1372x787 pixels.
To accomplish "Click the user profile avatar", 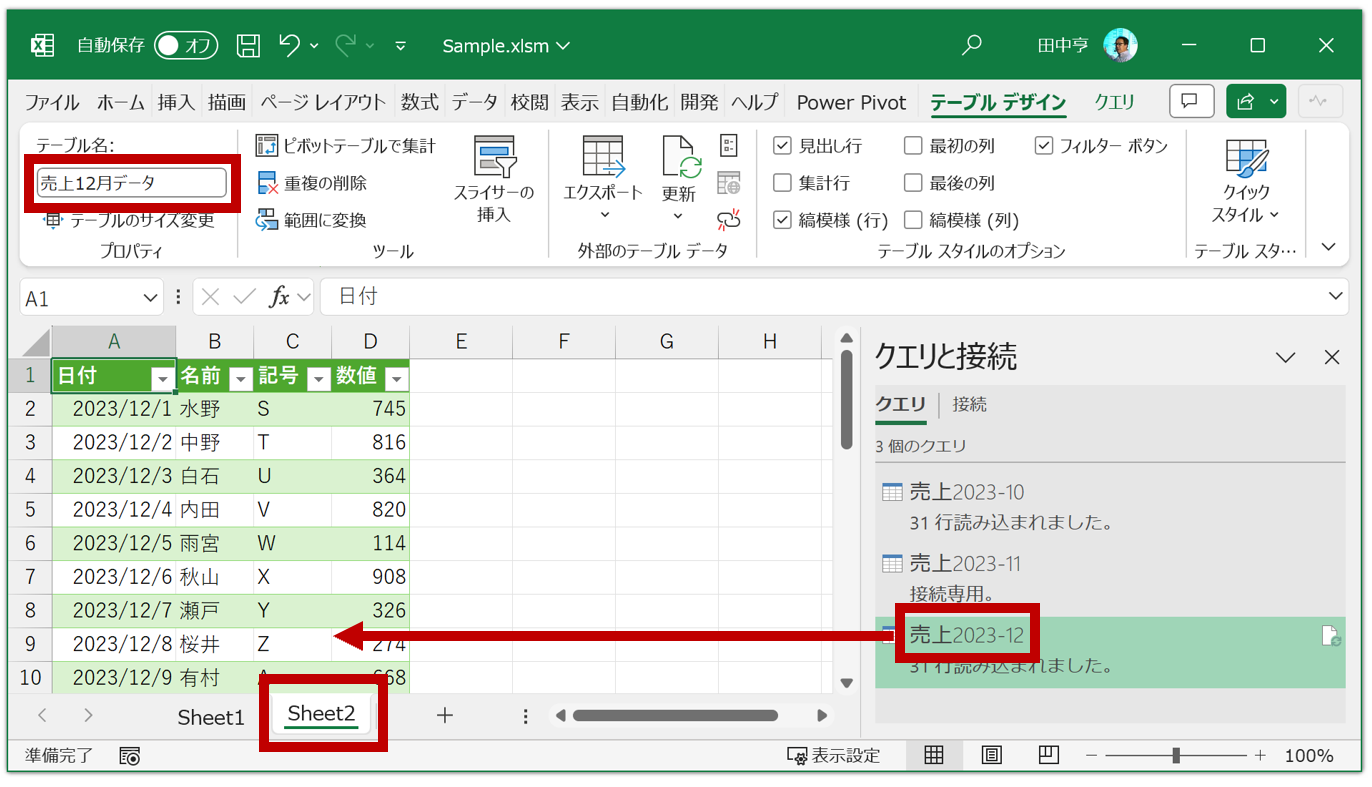I will tap(1120, 45).
